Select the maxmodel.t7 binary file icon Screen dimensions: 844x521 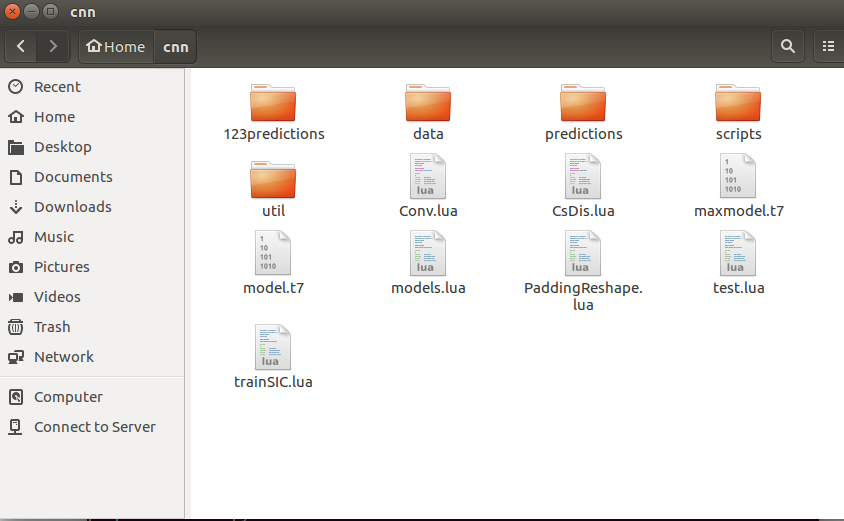[x=738, y=176]
